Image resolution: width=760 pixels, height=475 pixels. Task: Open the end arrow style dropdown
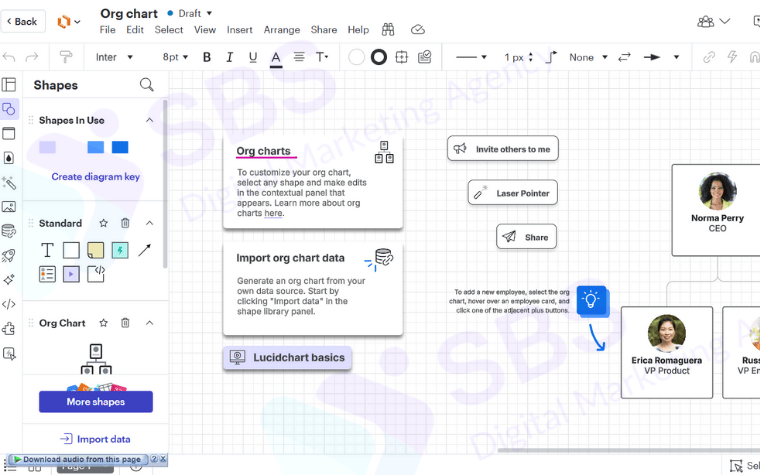(661, 57)
